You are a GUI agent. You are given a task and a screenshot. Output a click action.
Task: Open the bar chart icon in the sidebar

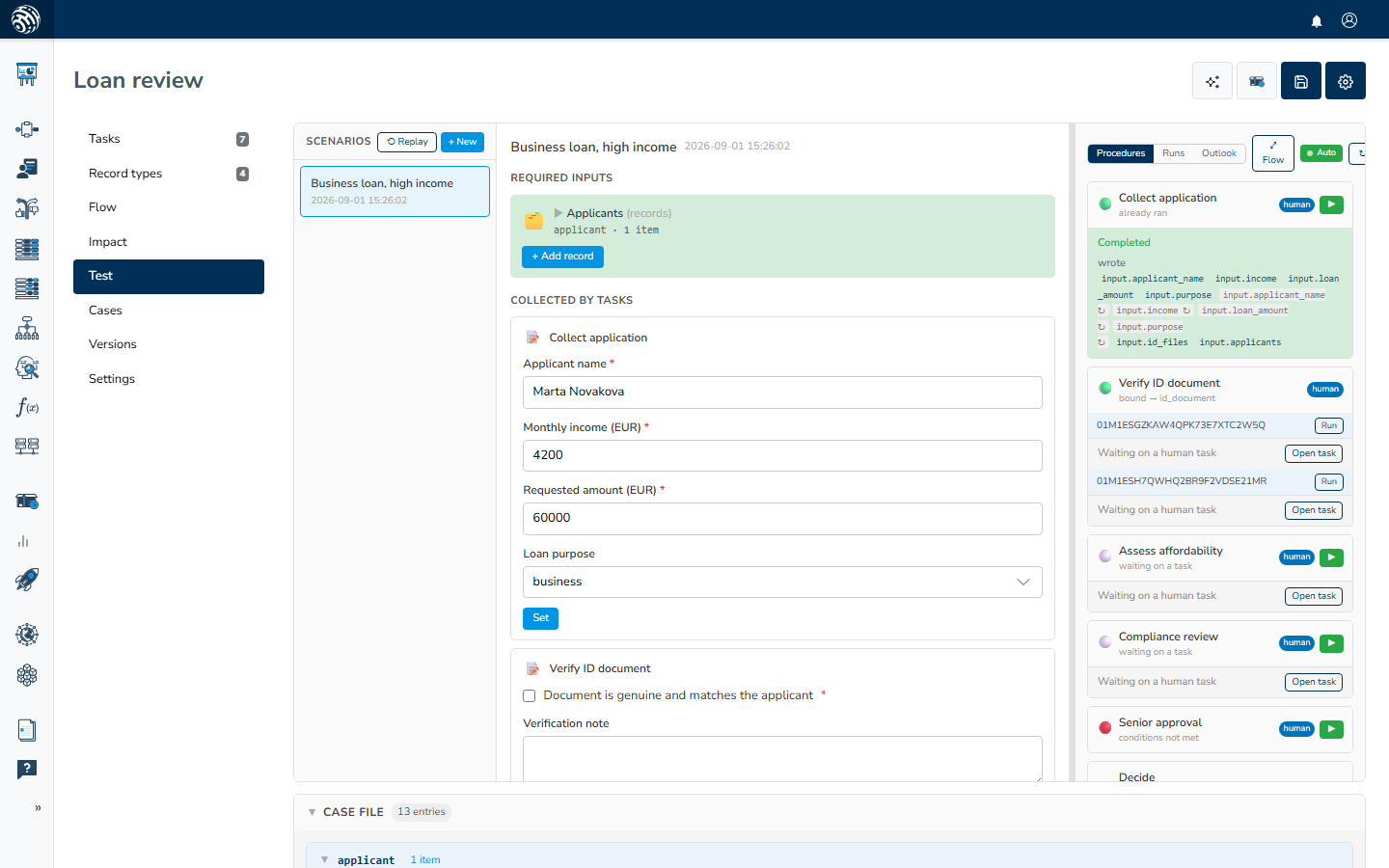(x=23, y=541)
